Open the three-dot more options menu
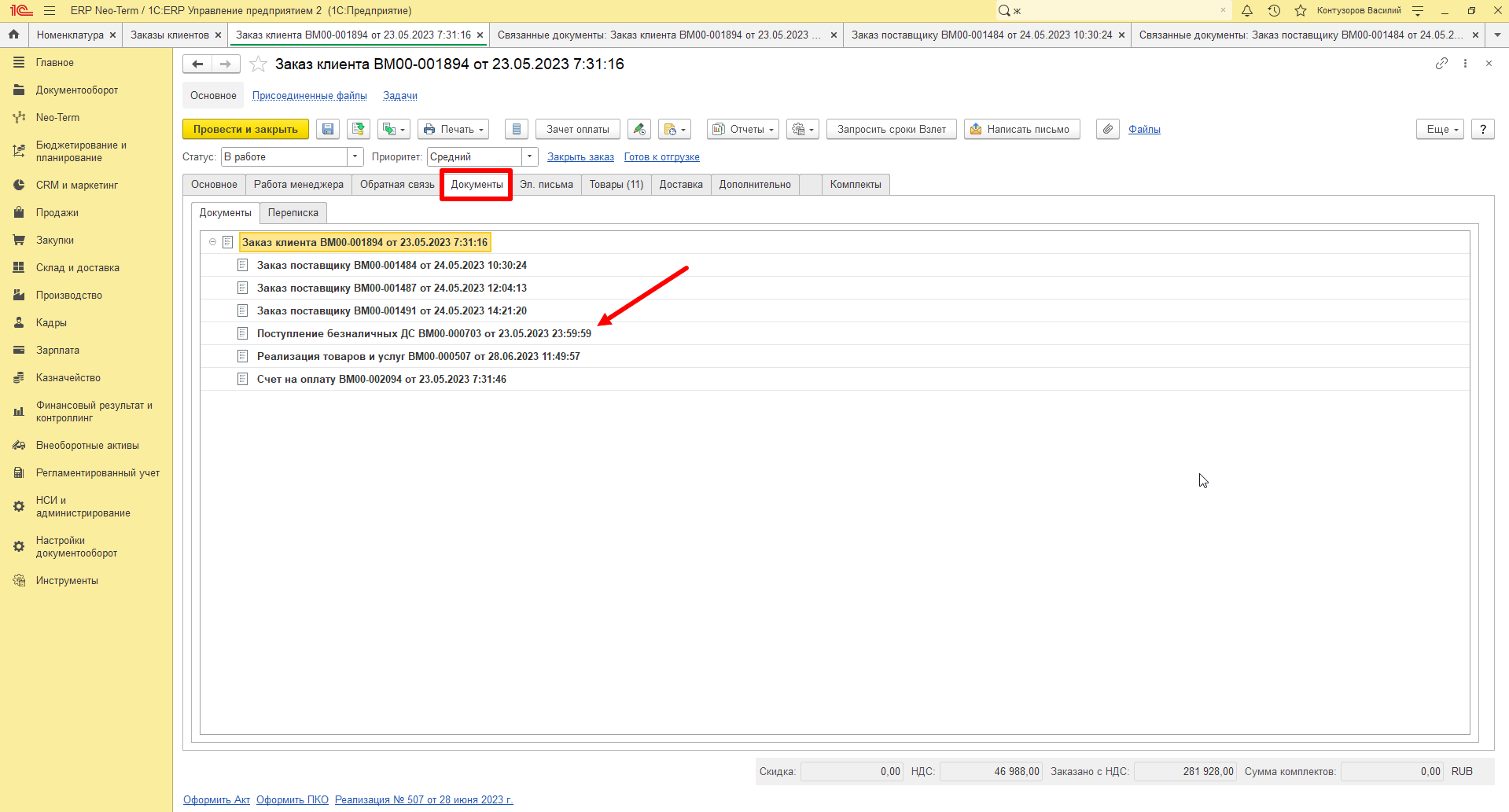This screenshot has height=812, width=1509. [x=1465, y=64]
